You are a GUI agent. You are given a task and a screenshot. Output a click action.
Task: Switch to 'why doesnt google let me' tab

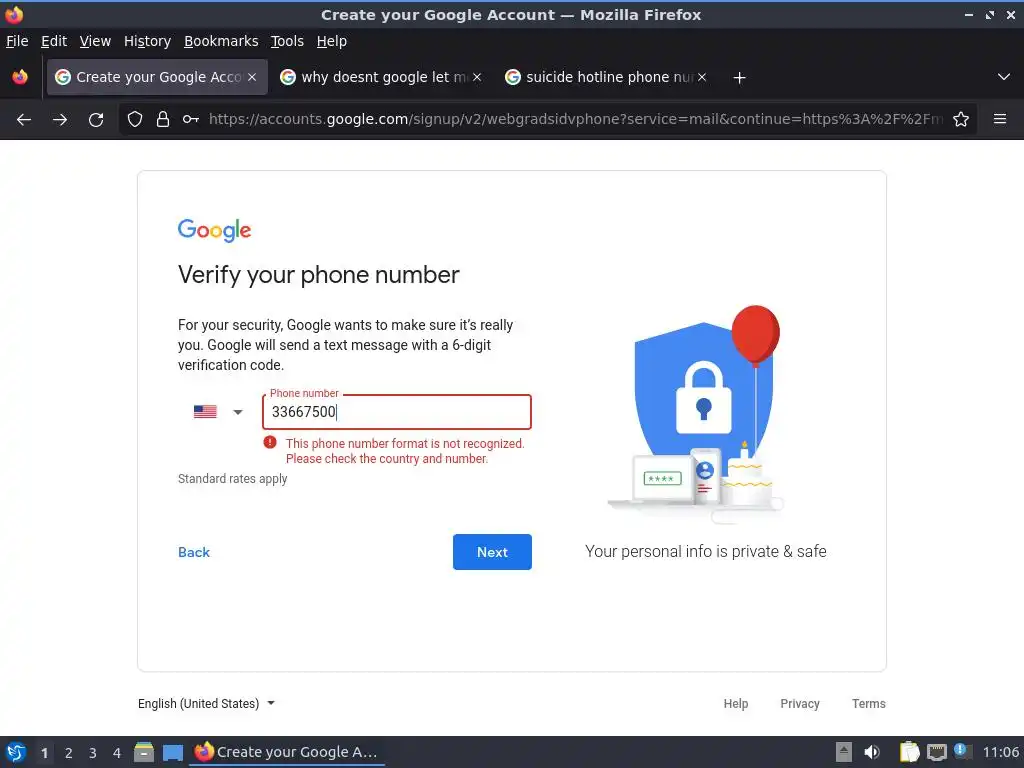pos(381,77)
